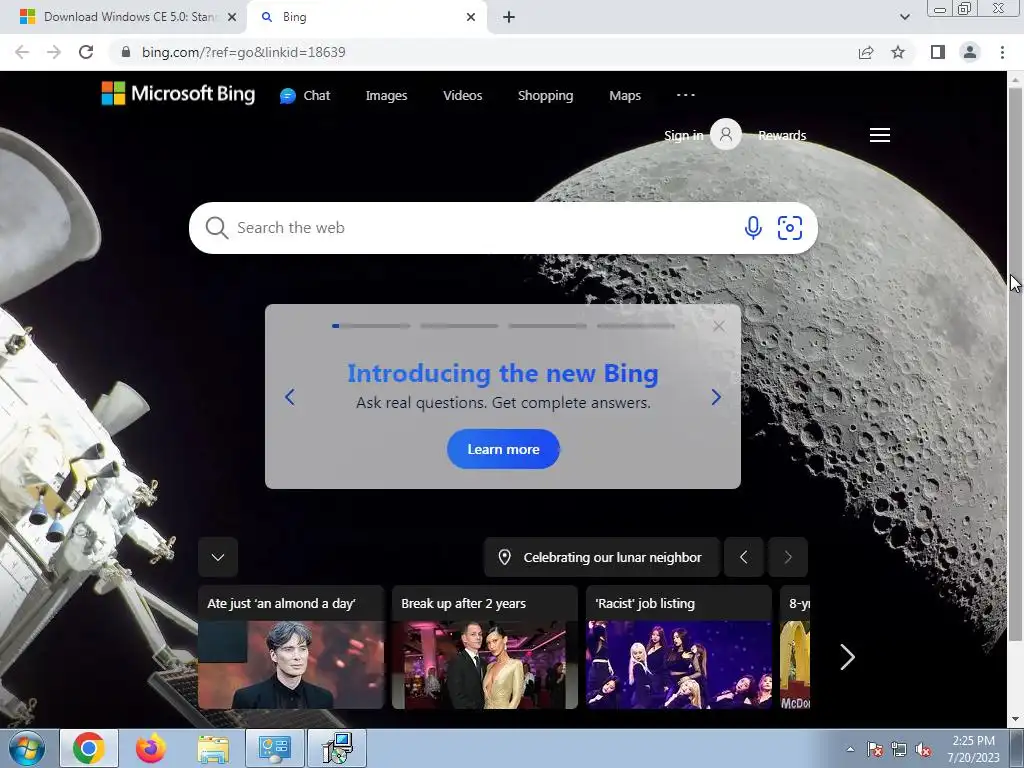Click the address bar URL
Viewport: 1024px width, 768px height.
(x=244, y=52)
